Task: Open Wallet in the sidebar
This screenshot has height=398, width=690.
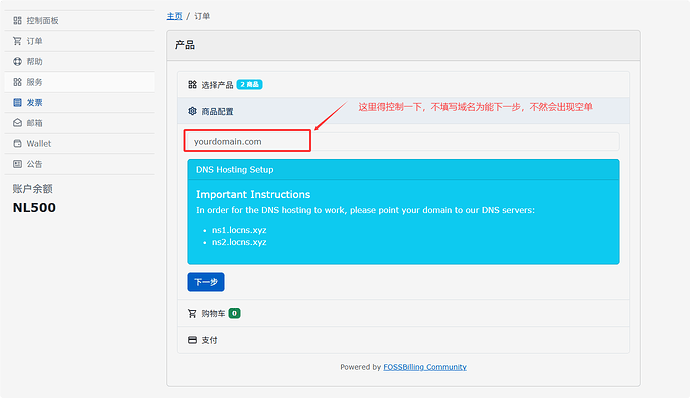Action: pyautogui.click(x=80, y=144)
